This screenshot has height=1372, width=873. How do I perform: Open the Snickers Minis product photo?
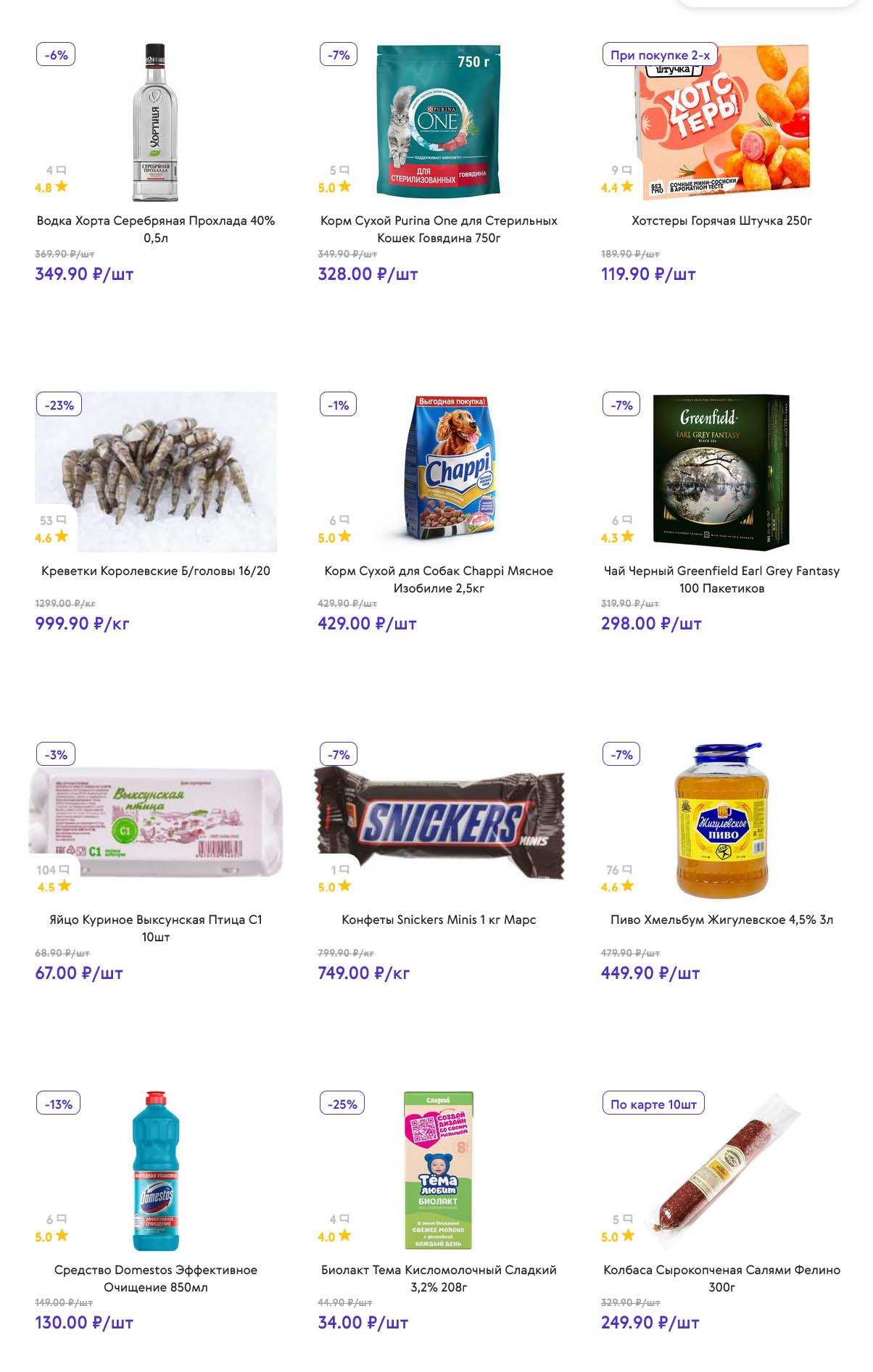tap(439, 823)
